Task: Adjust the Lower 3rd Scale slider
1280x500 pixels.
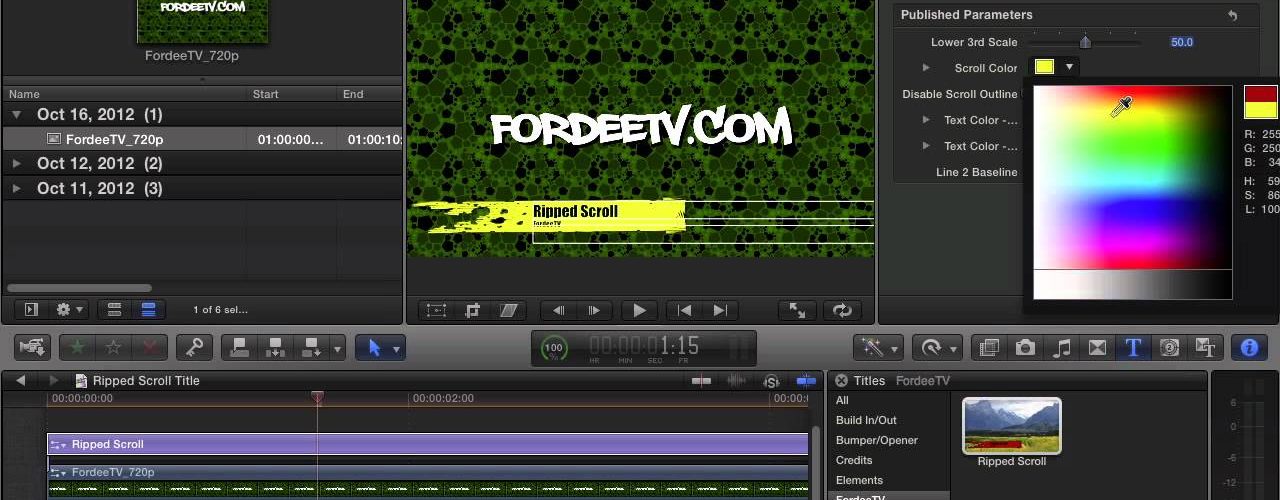Action: tap(1085, 42)
